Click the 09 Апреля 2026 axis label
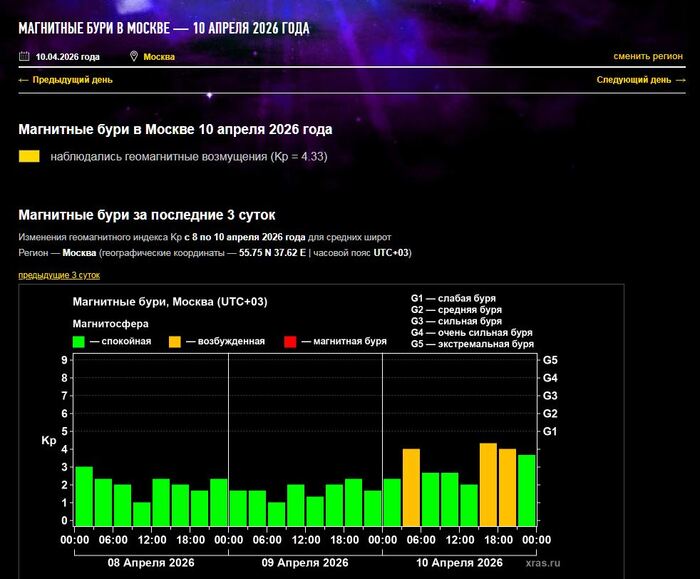 pos(305,563)
